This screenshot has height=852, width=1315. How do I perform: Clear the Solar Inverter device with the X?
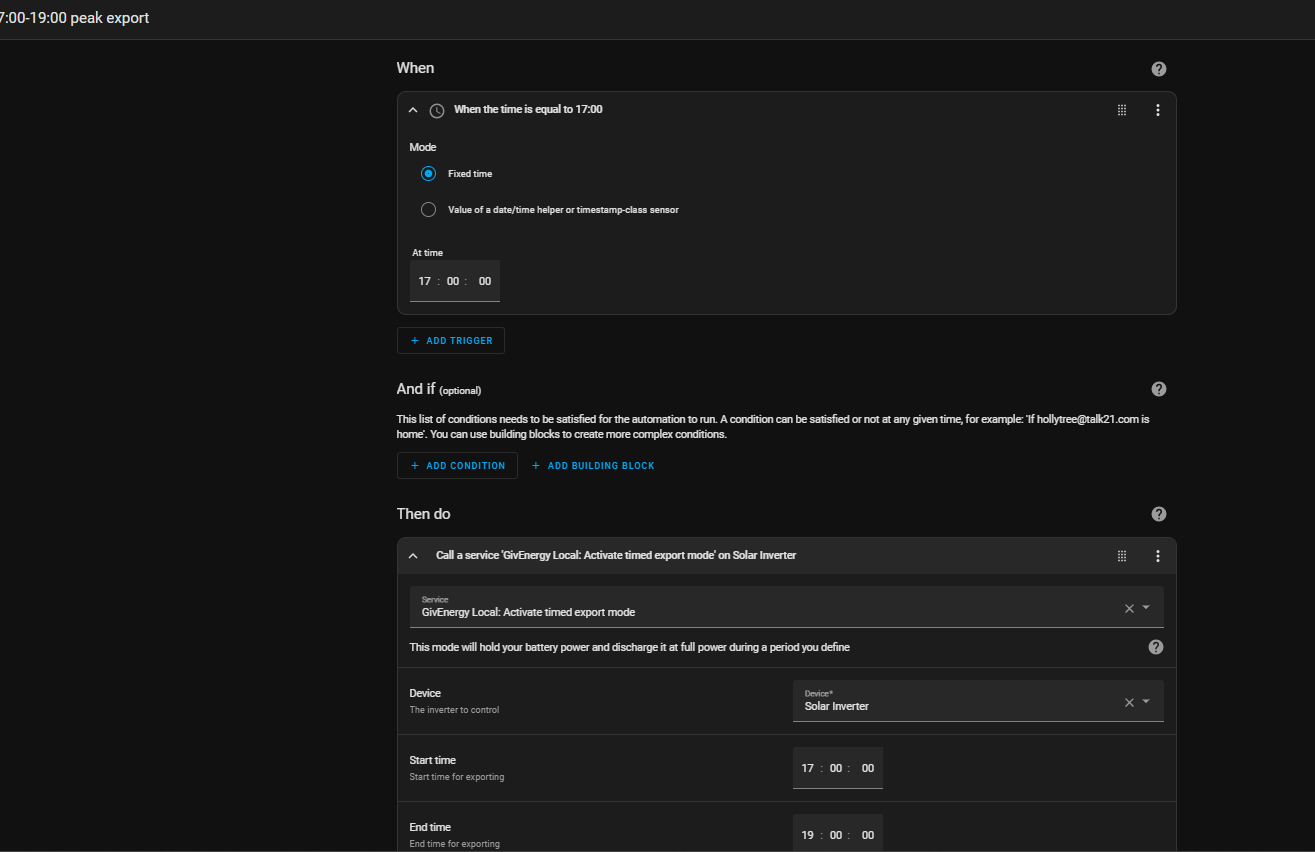pos(1129,702)
